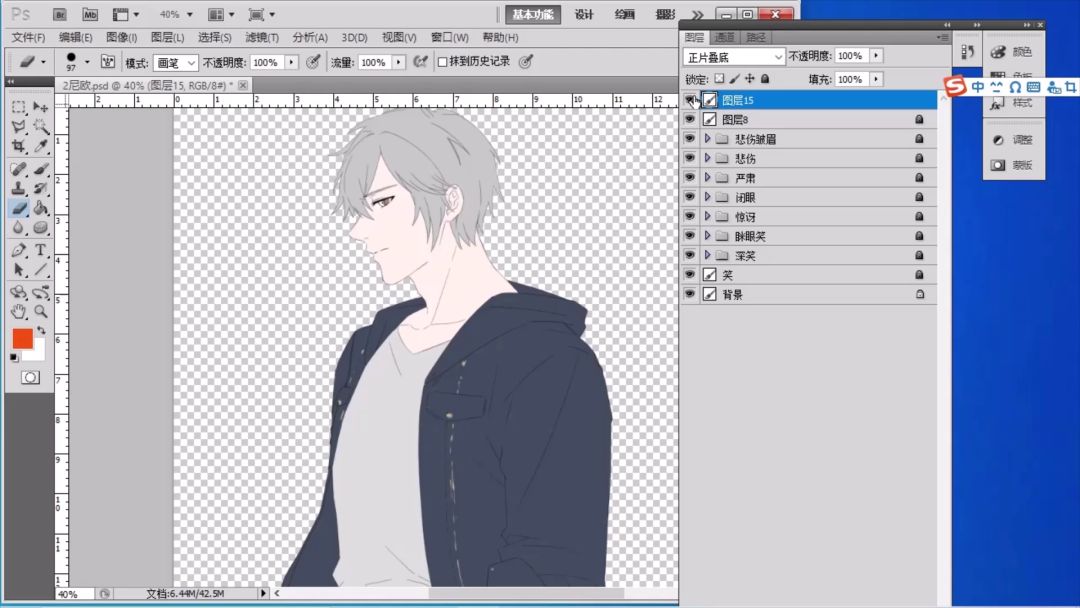Open the 正片叠底 blend mode dropdown

click(x=734, y=57)
